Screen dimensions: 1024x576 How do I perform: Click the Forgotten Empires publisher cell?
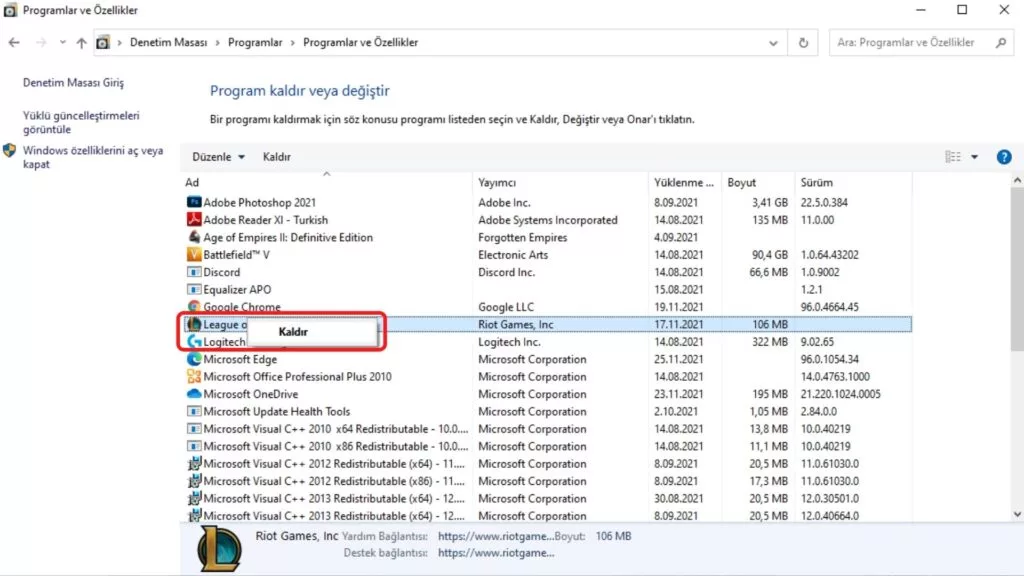(x=522, y=237)
